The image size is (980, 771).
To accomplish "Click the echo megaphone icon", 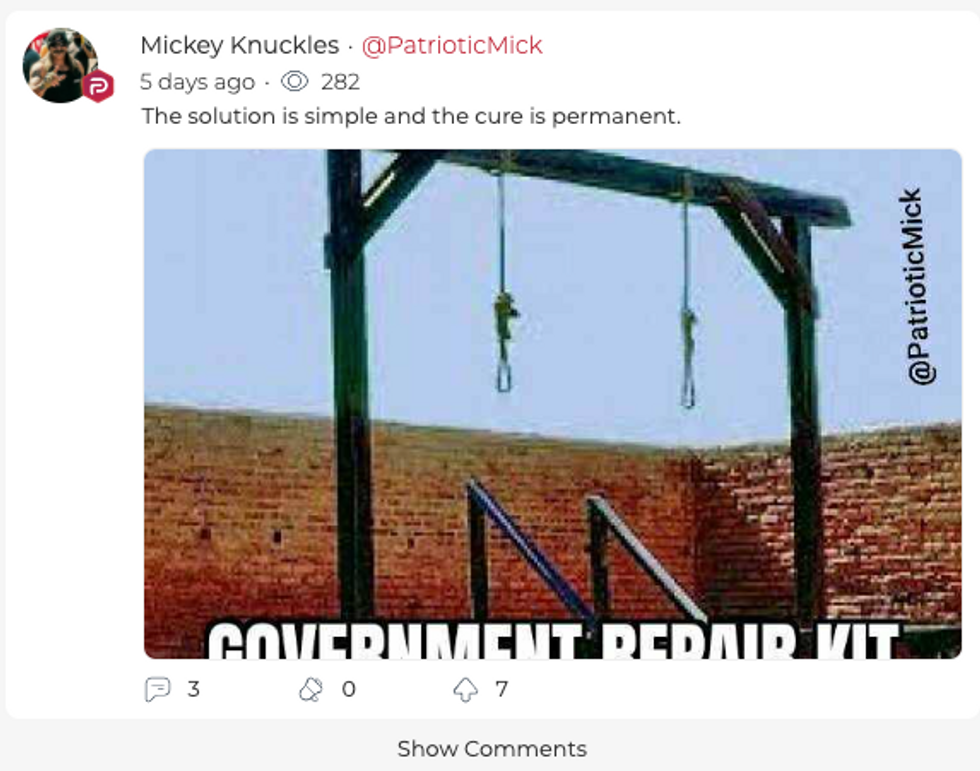I will 311,689.
